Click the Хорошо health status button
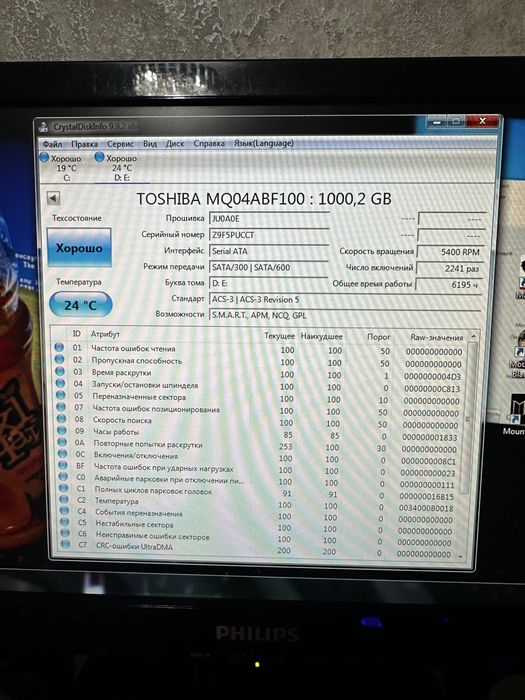The width and height of the screenshot is (525, 700). pos(79,248)
